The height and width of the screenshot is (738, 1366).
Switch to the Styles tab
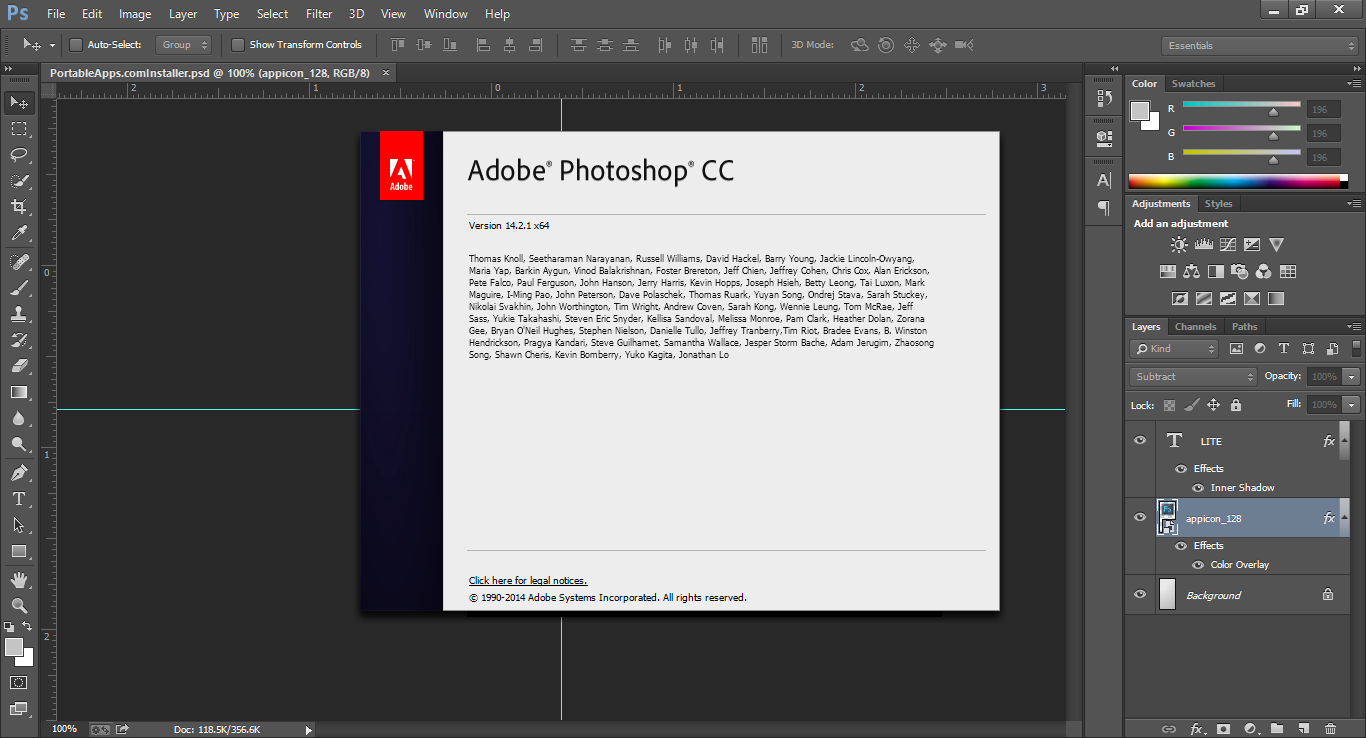pyautogui.click(x=1218, y=204)
